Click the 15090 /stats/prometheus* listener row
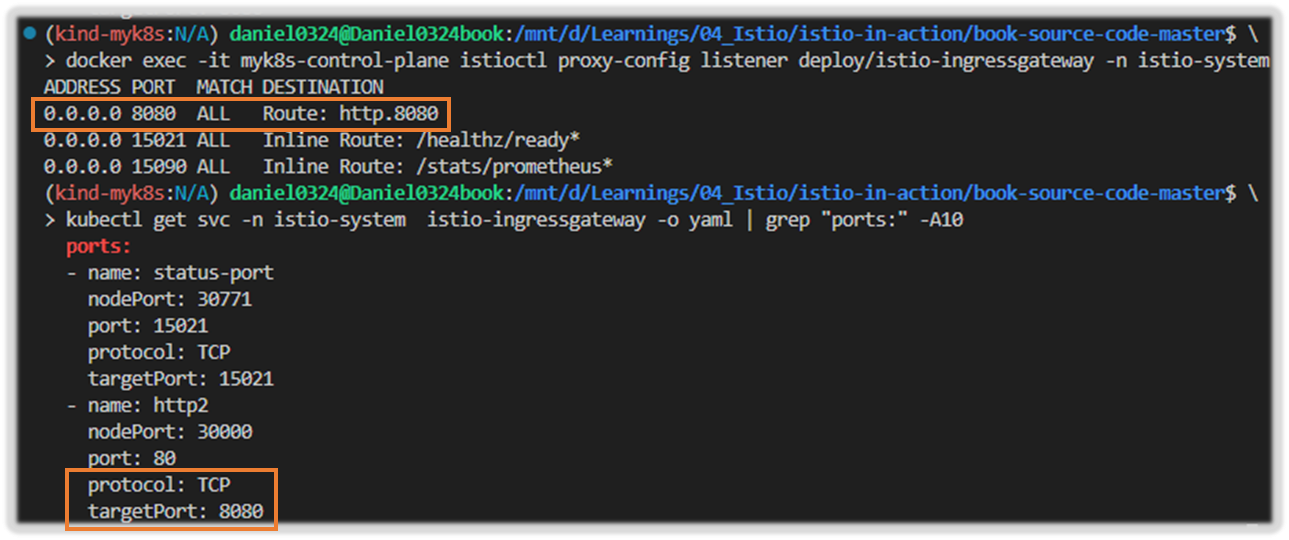 click(328, 166)
